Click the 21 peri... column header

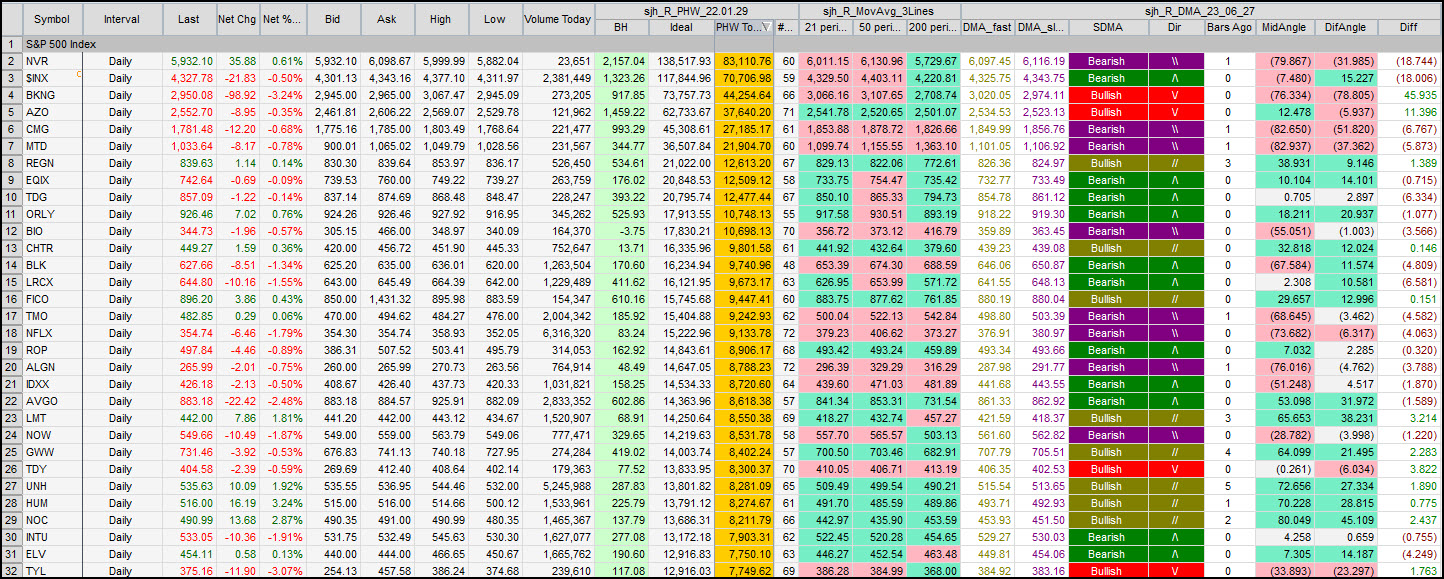tap(825, 28)
